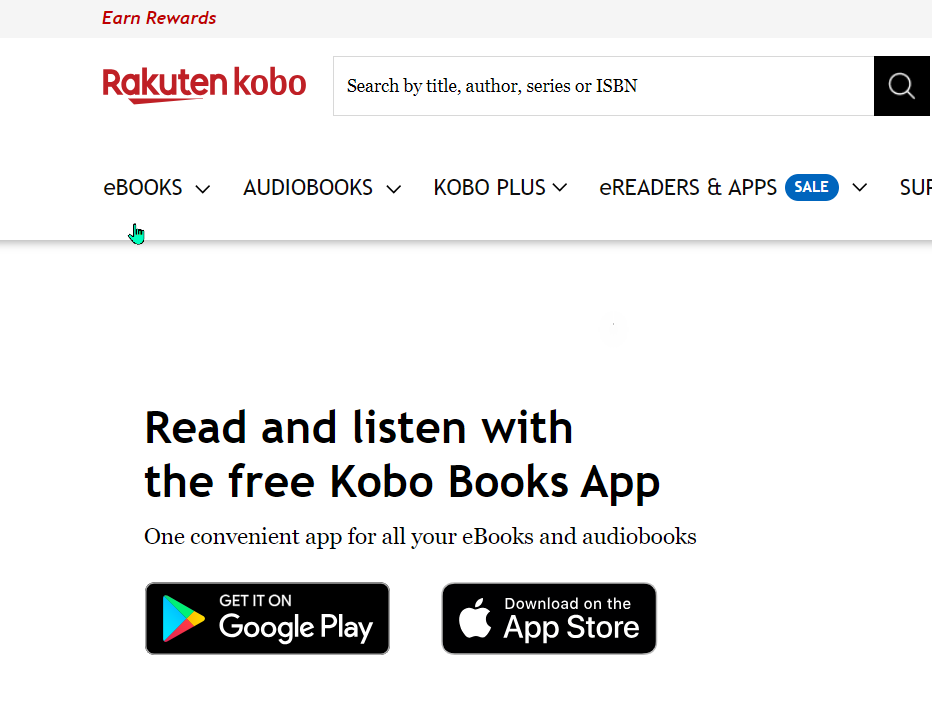Follow the Earn Rewards link
932x712 pixels.
(x=159, y=18)
